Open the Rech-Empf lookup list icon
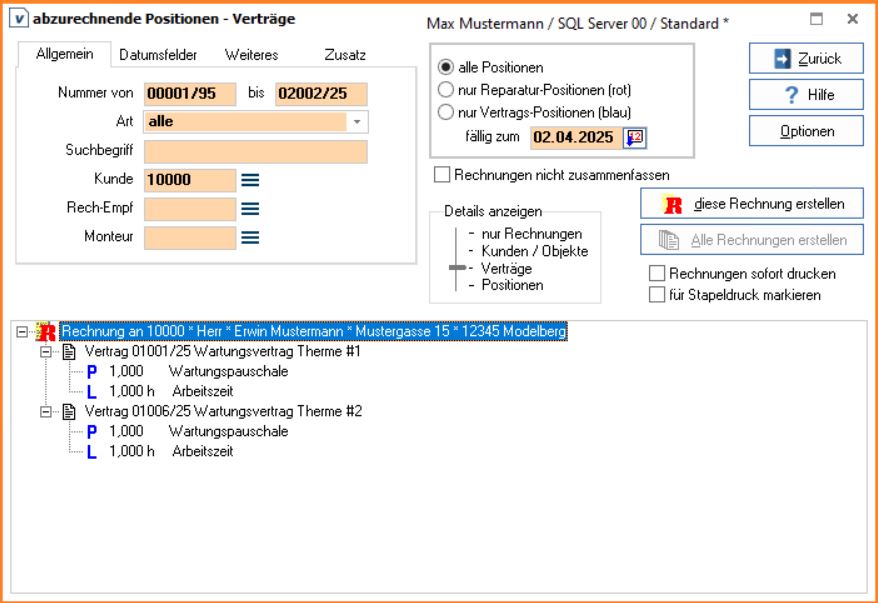This screenshot has width=878, height=603. (x=250, y=209)
